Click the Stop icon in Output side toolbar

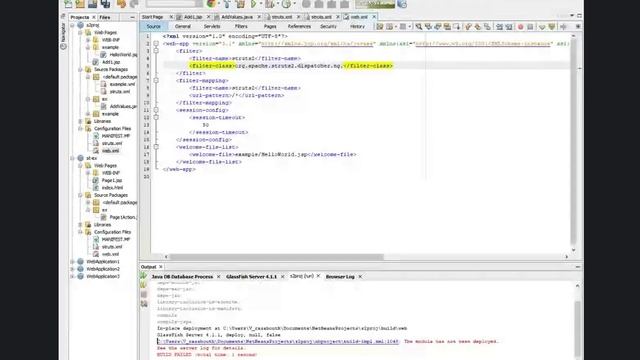point(144,294)
